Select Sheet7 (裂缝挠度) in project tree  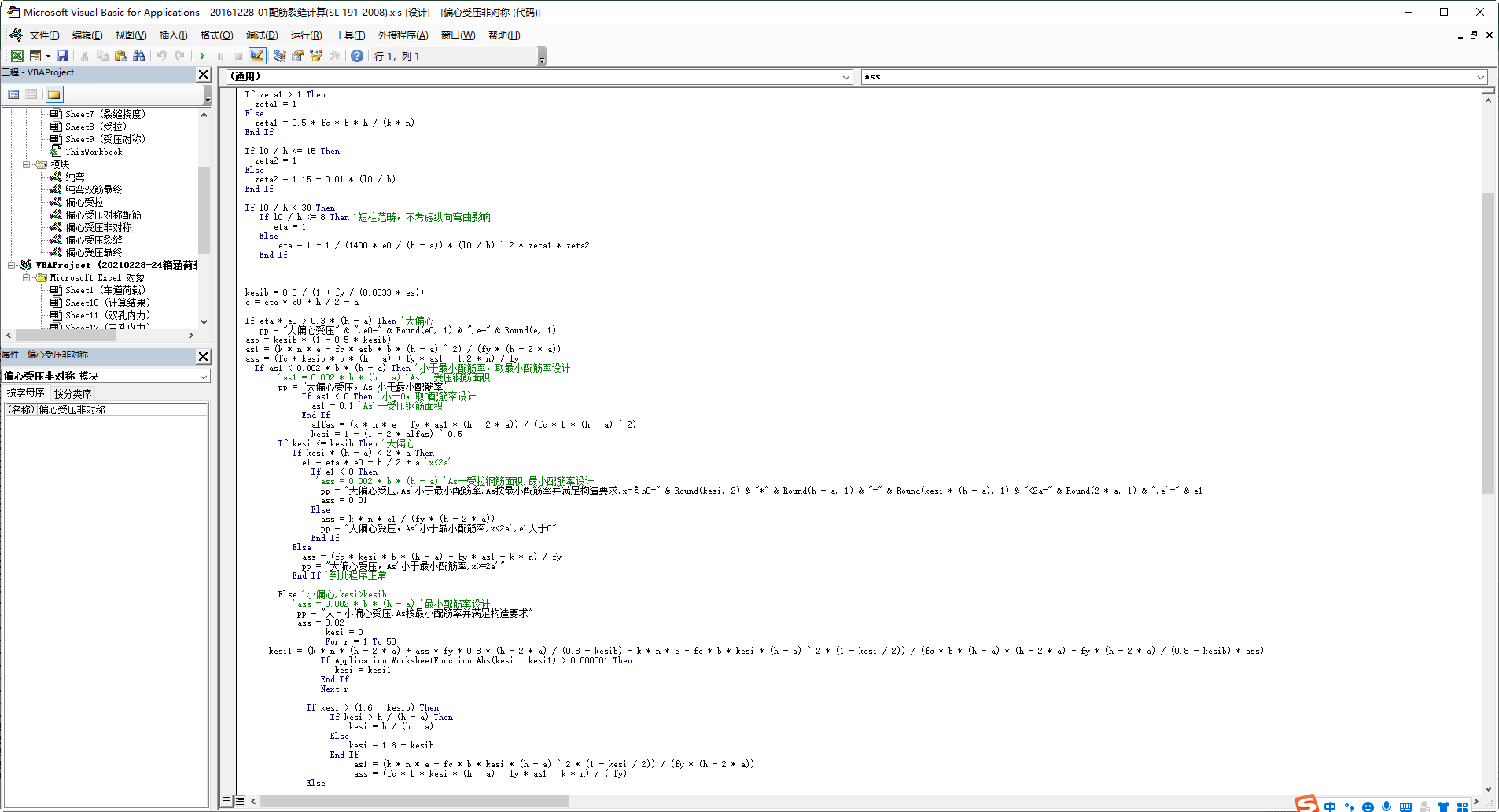(x=105, y=114)
